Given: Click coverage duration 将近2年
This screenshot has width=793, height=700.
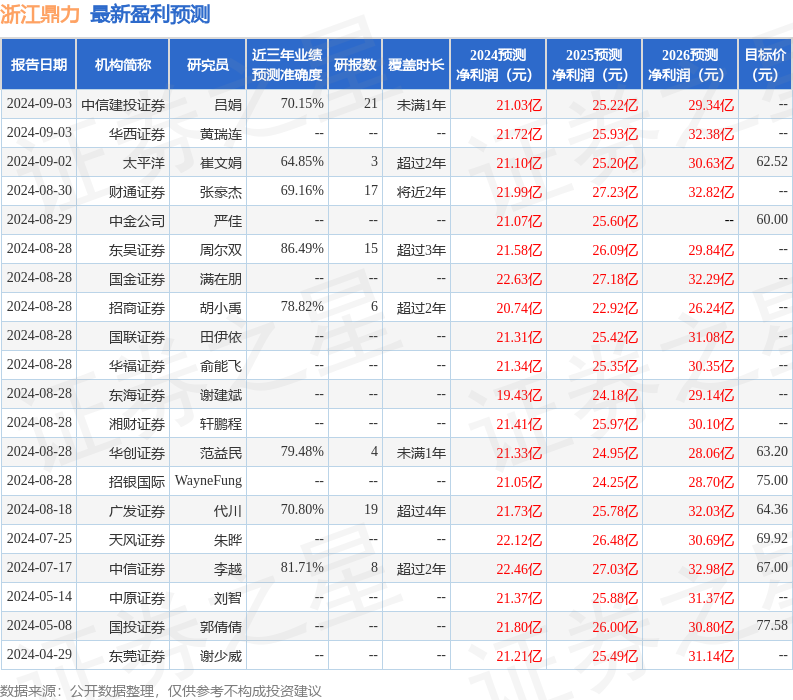Looking at the screenshot, I should (x=421, y=192).
